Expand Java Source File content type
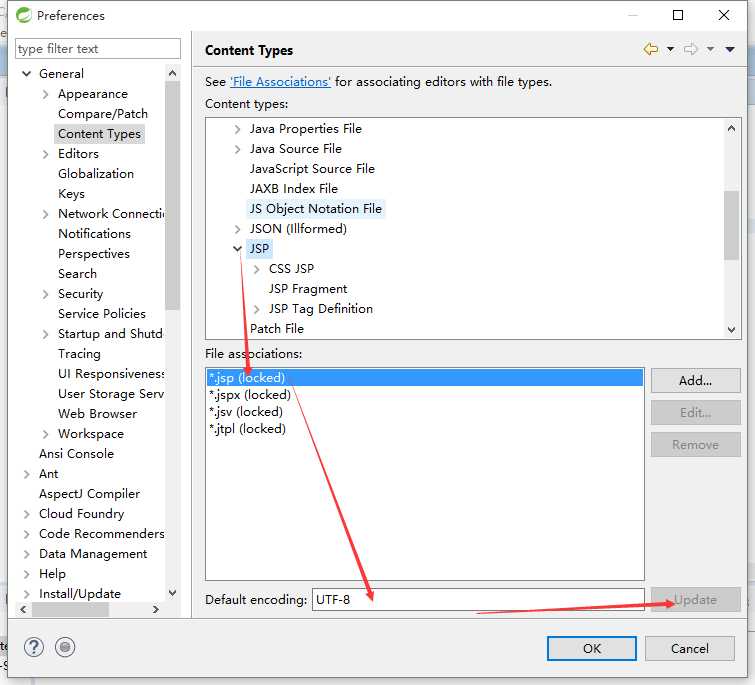This screenshot has height=685, width=755. tap(237, 149)
